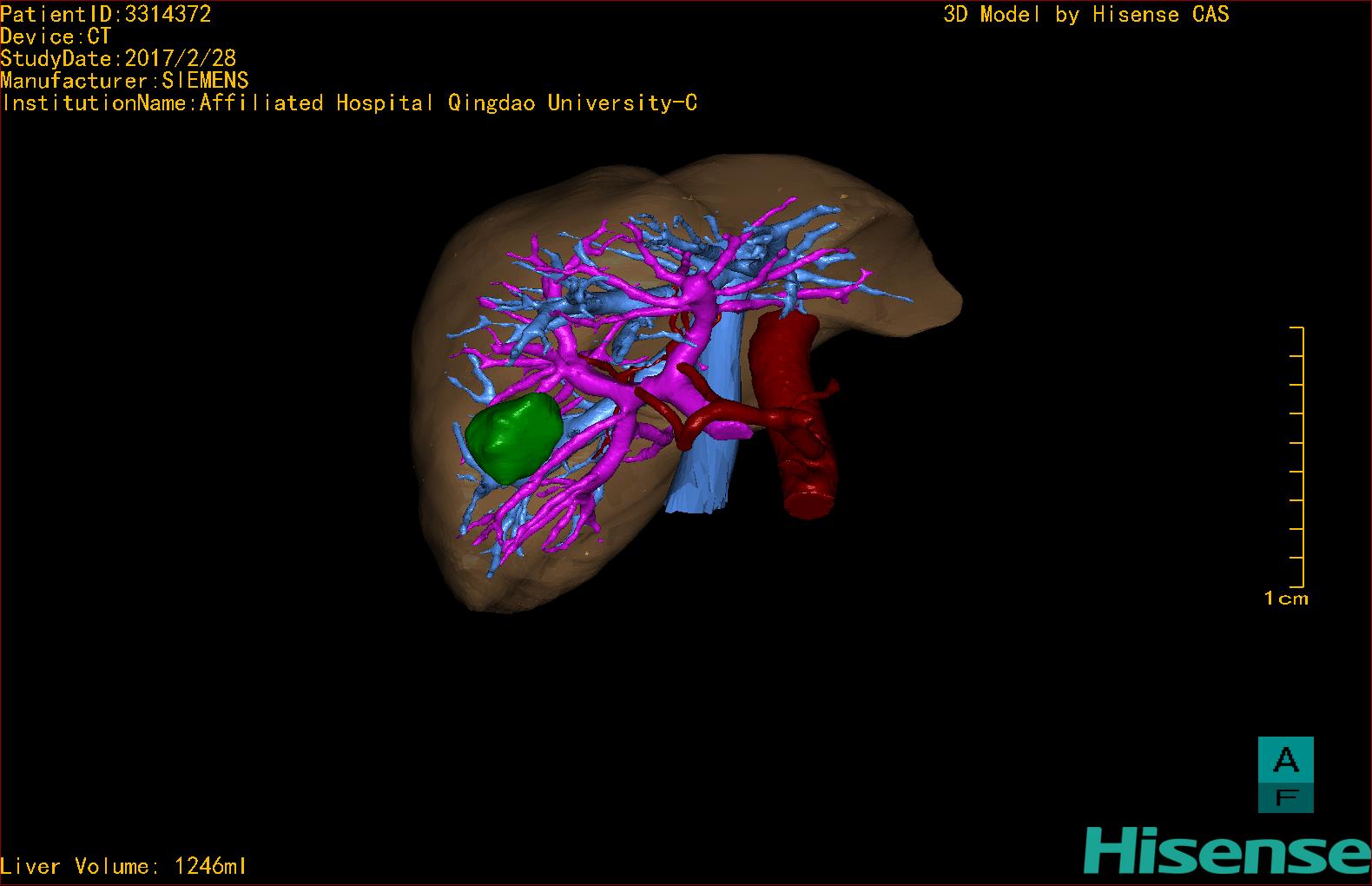
Task: Click the F face of the orientation cube
Action: pyautogui.click(x=1285, y=797)
